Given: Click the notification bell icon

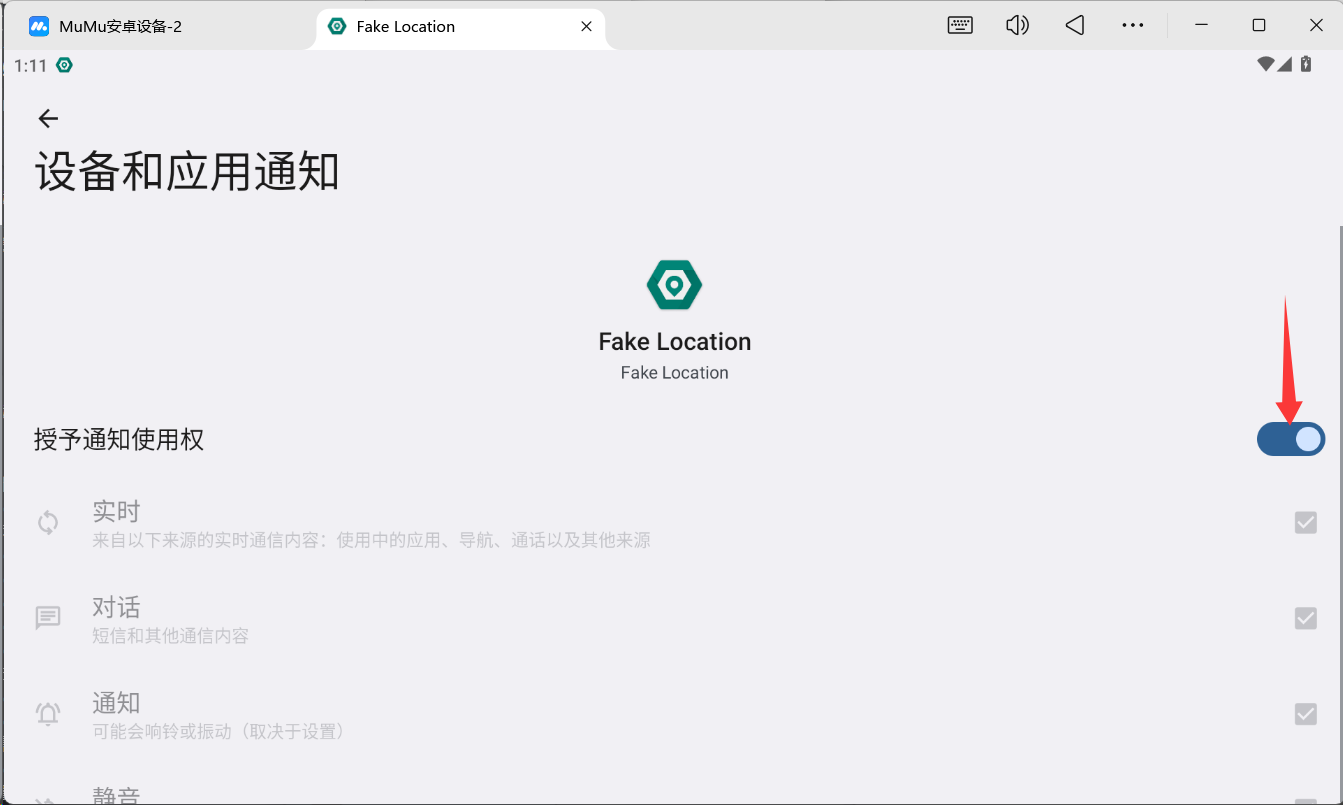Looking at the screenshot, I should (x=48, y=714).
